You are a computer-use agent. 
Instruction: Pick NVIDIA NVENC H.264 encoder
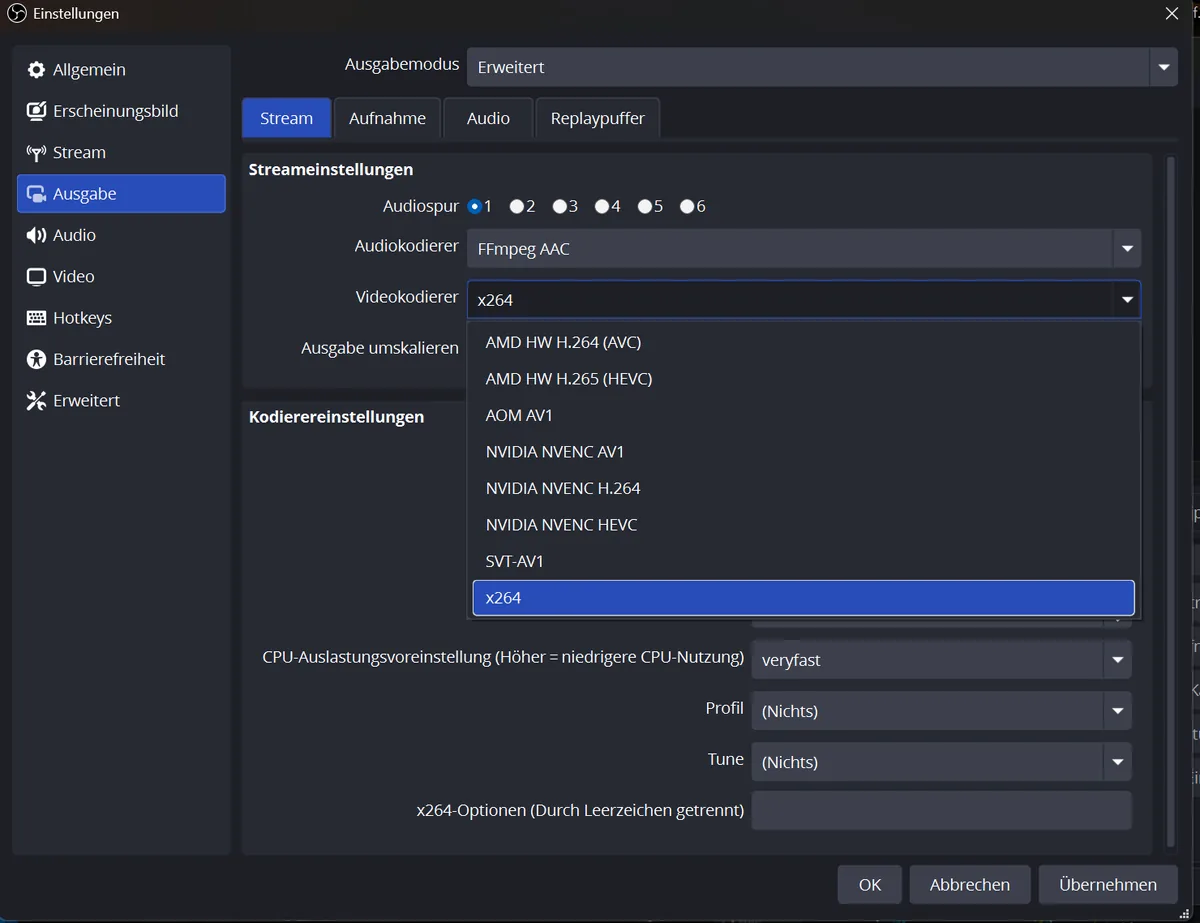click(x=804, y=488)
